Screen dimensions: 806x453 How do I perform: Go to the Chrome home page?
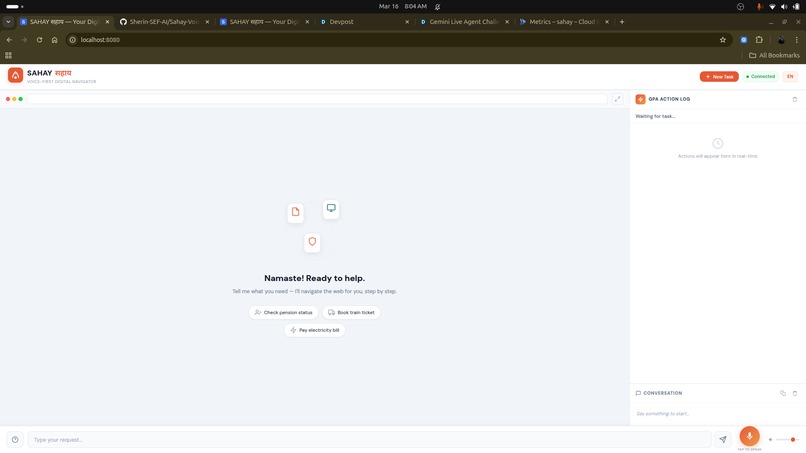(x=54, y=40)
